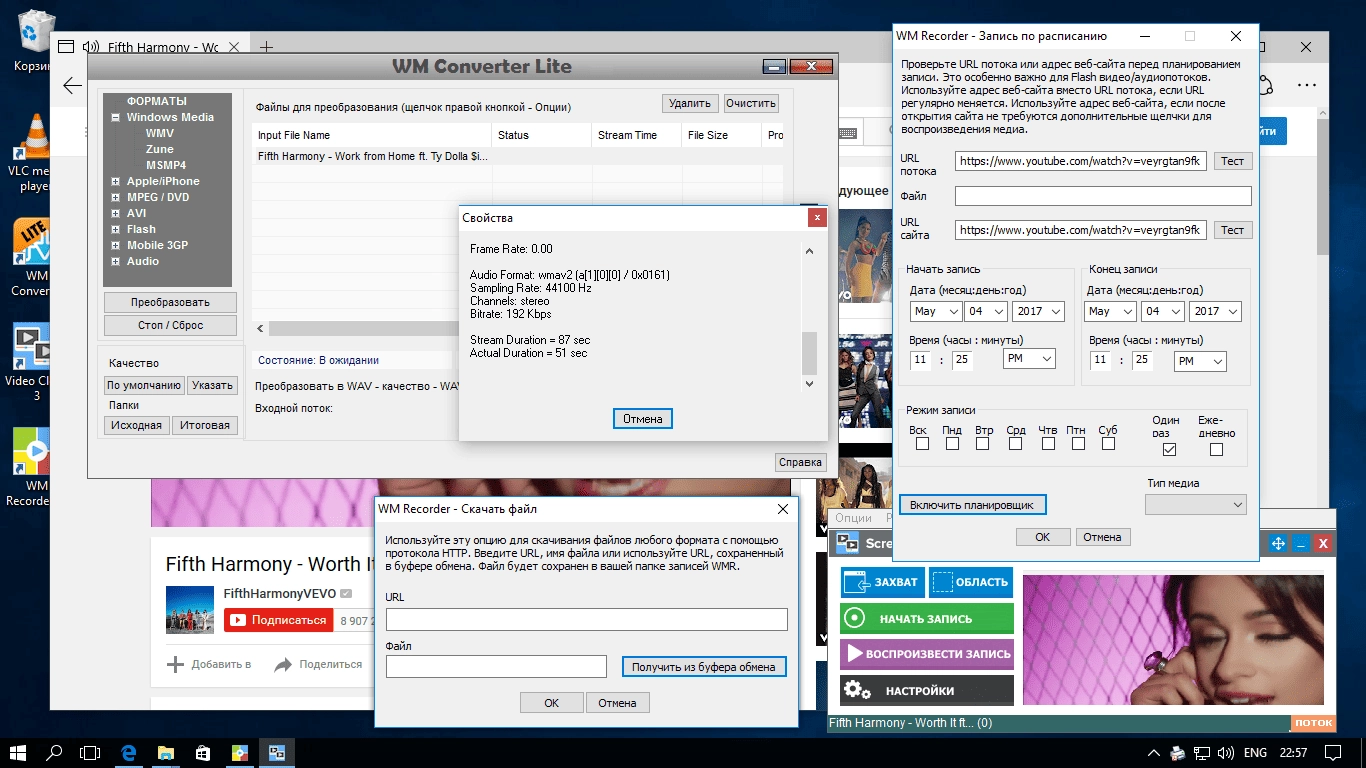Image resolution: width=1366 pixels, height=768 pixels.
Task: Click the Поделиться share arrow
Action: click(x=282, y=664)
